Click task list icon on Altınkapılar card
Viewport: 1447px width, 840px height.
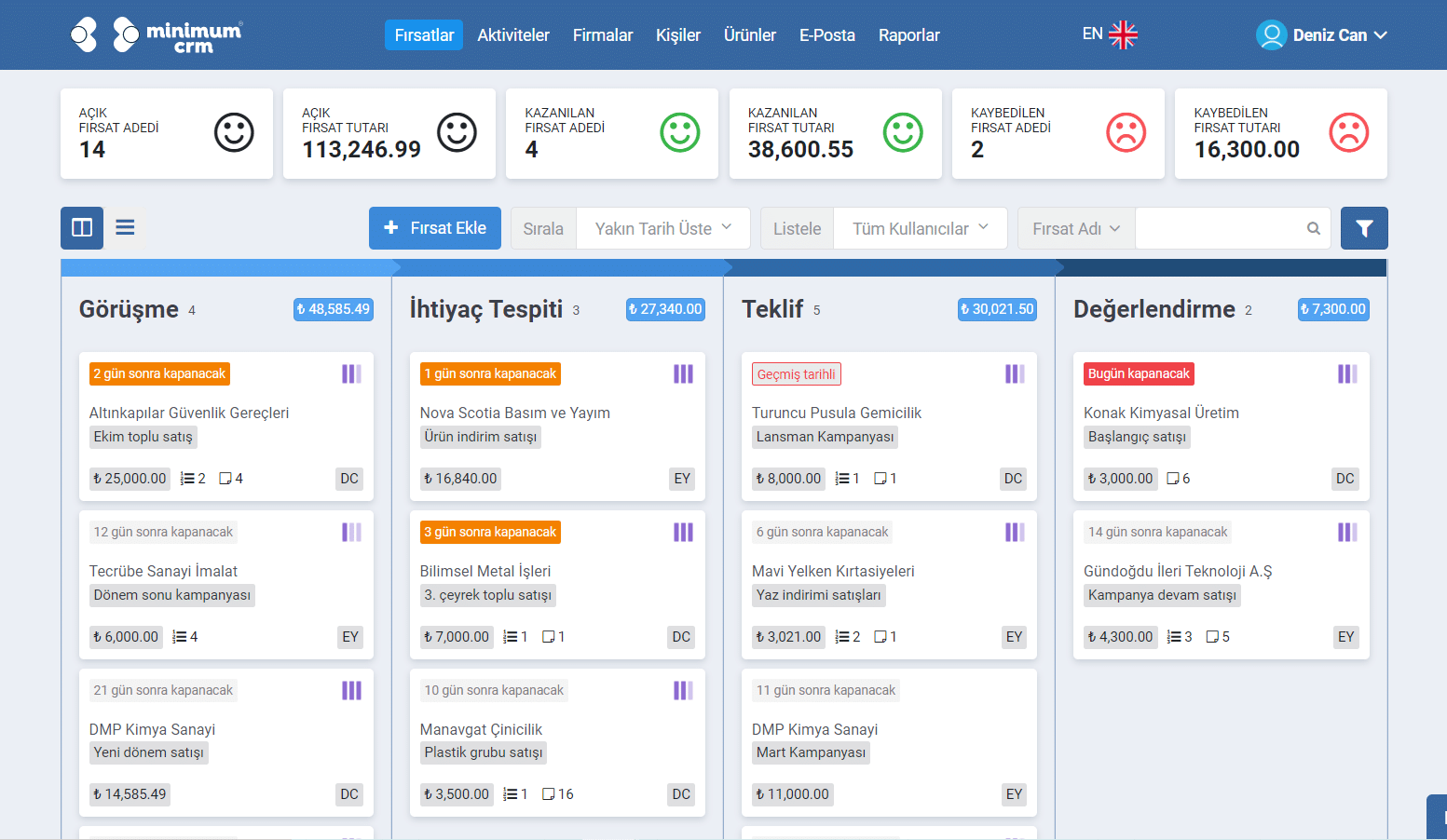188,479
